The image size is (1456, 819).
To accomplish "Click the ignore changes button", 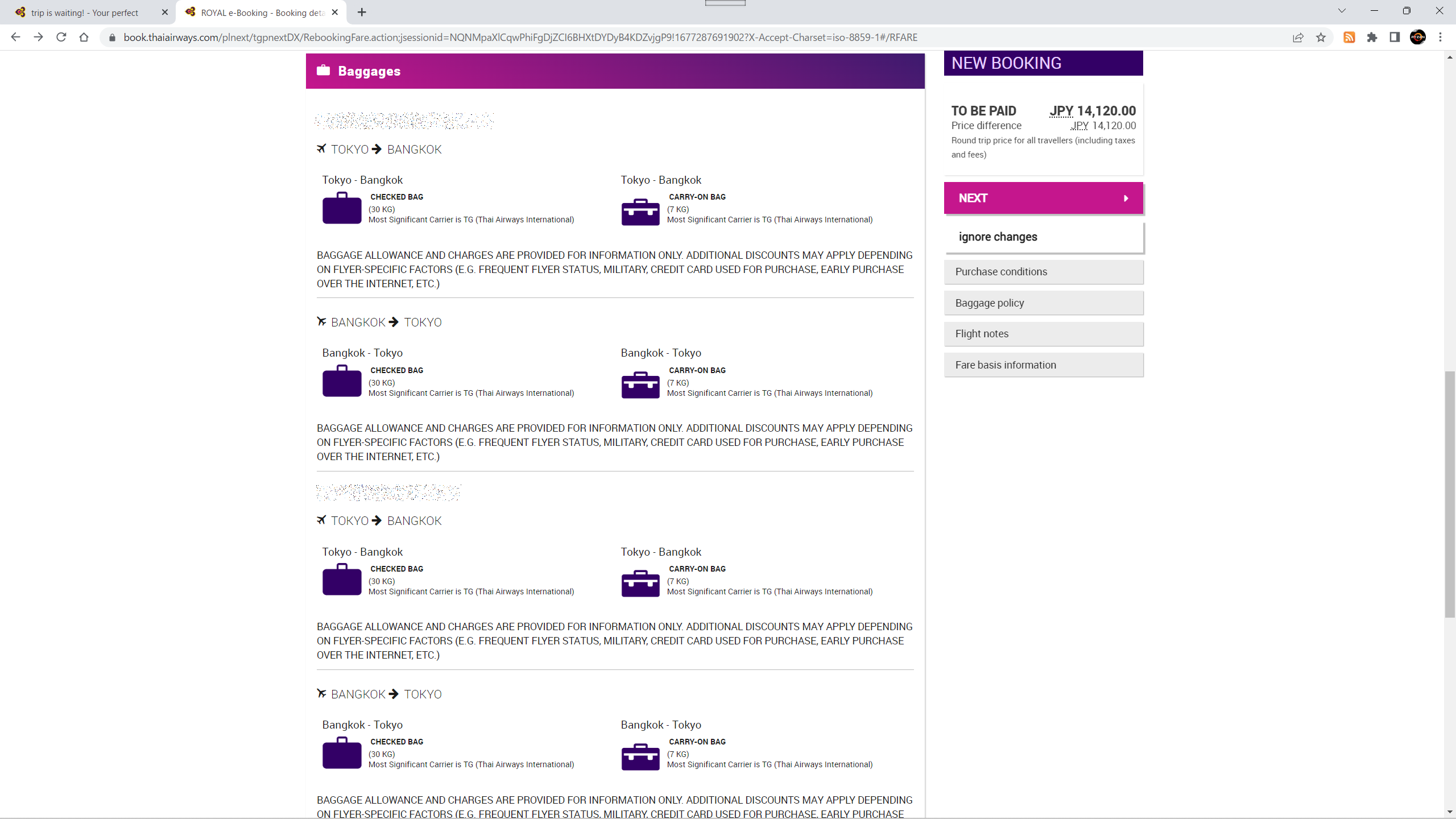I will point(1043,237).
